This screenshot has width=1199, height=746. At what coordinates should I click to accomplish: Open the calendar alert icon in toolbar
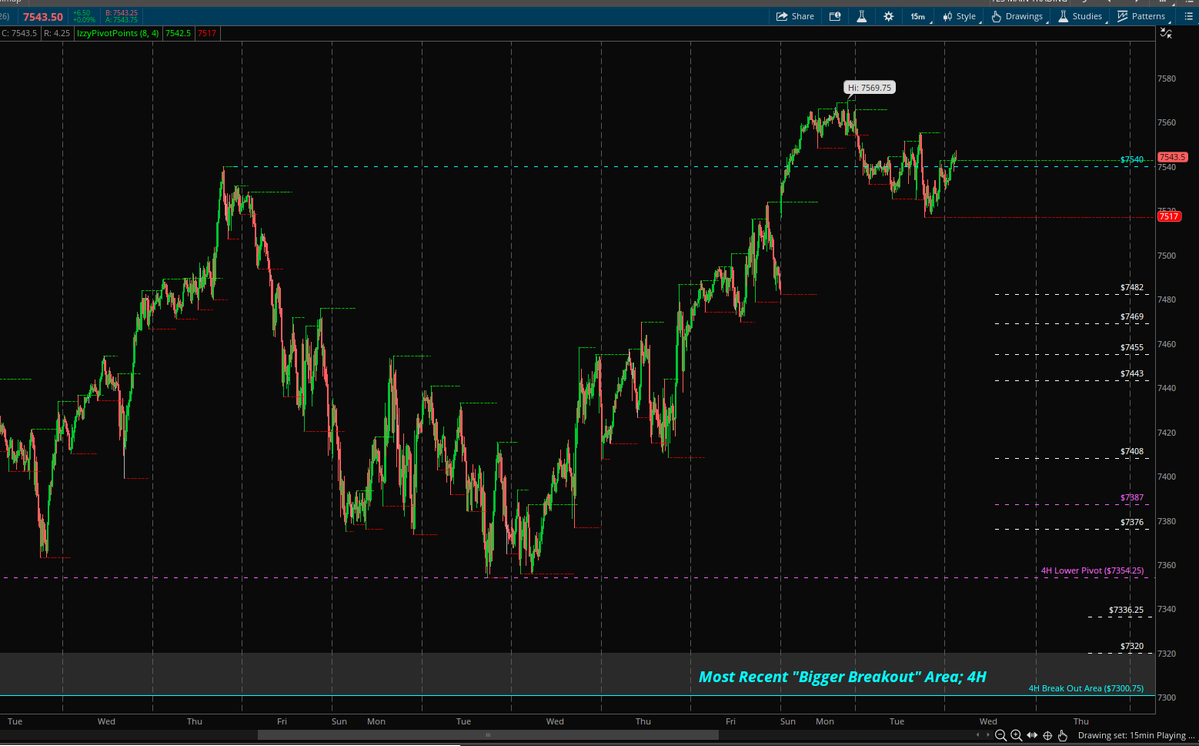[x=835, y=16]
